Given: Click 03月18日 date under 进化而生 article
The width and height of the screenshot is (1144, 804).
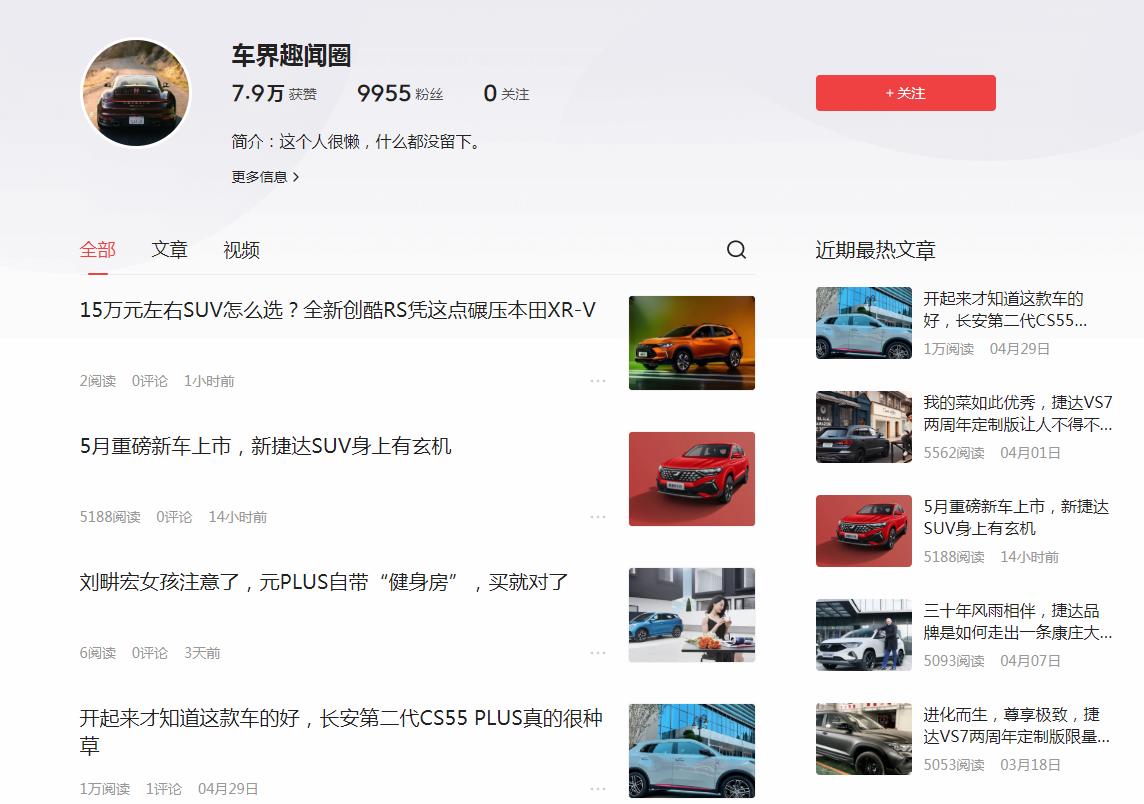Looking at the screenshot, I should point(1030,765).
